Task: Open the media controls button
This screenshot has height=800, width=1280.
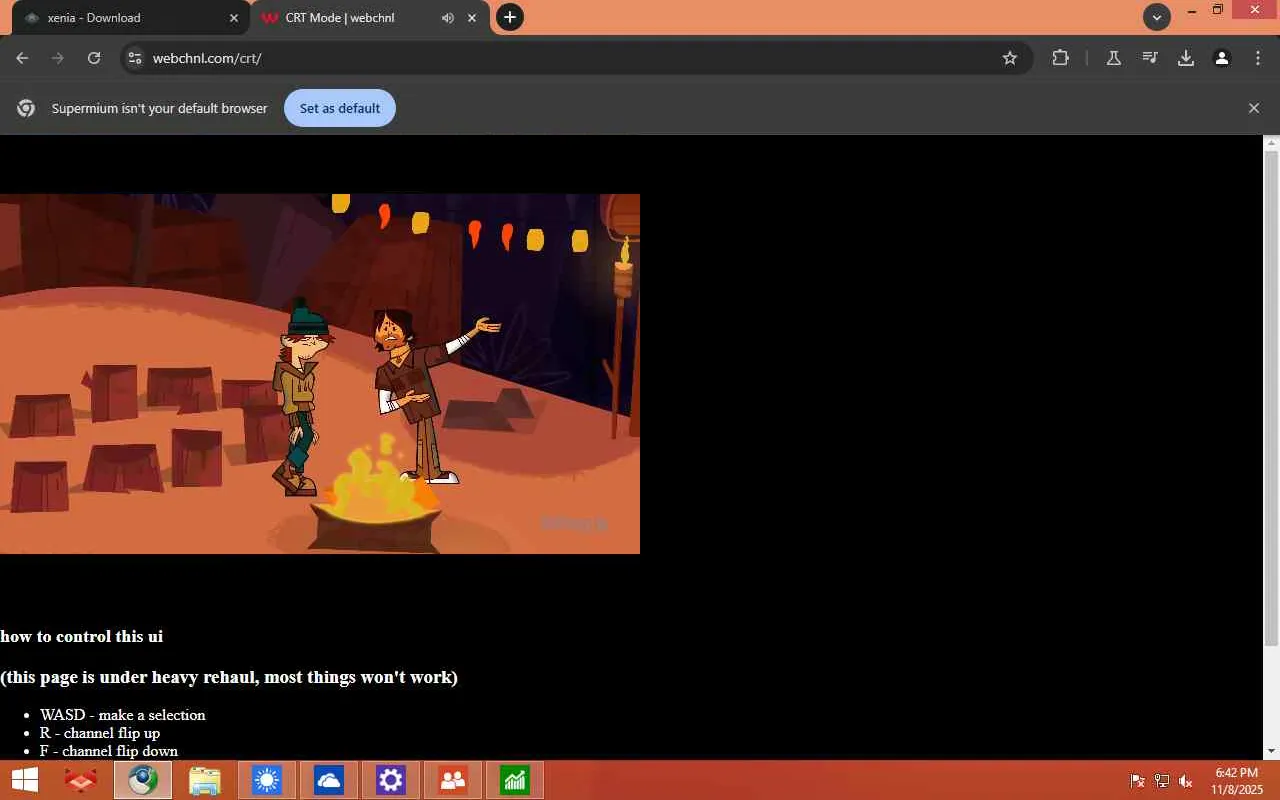Action: (1150, 58)
